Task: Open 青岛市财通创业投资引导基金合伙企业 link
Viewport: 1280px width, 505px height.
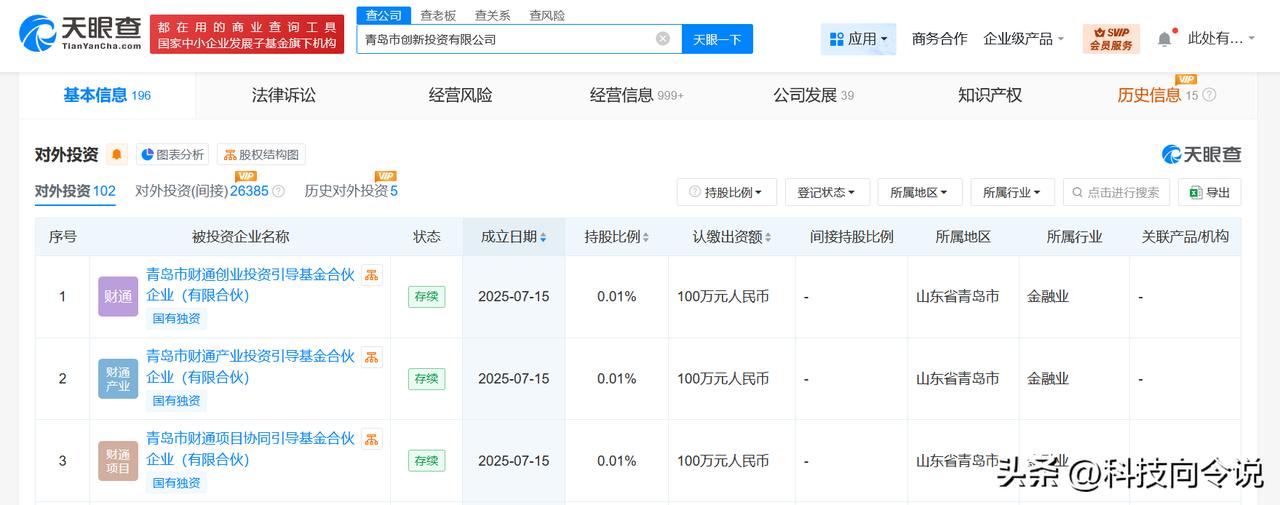Action: (251, 285)
